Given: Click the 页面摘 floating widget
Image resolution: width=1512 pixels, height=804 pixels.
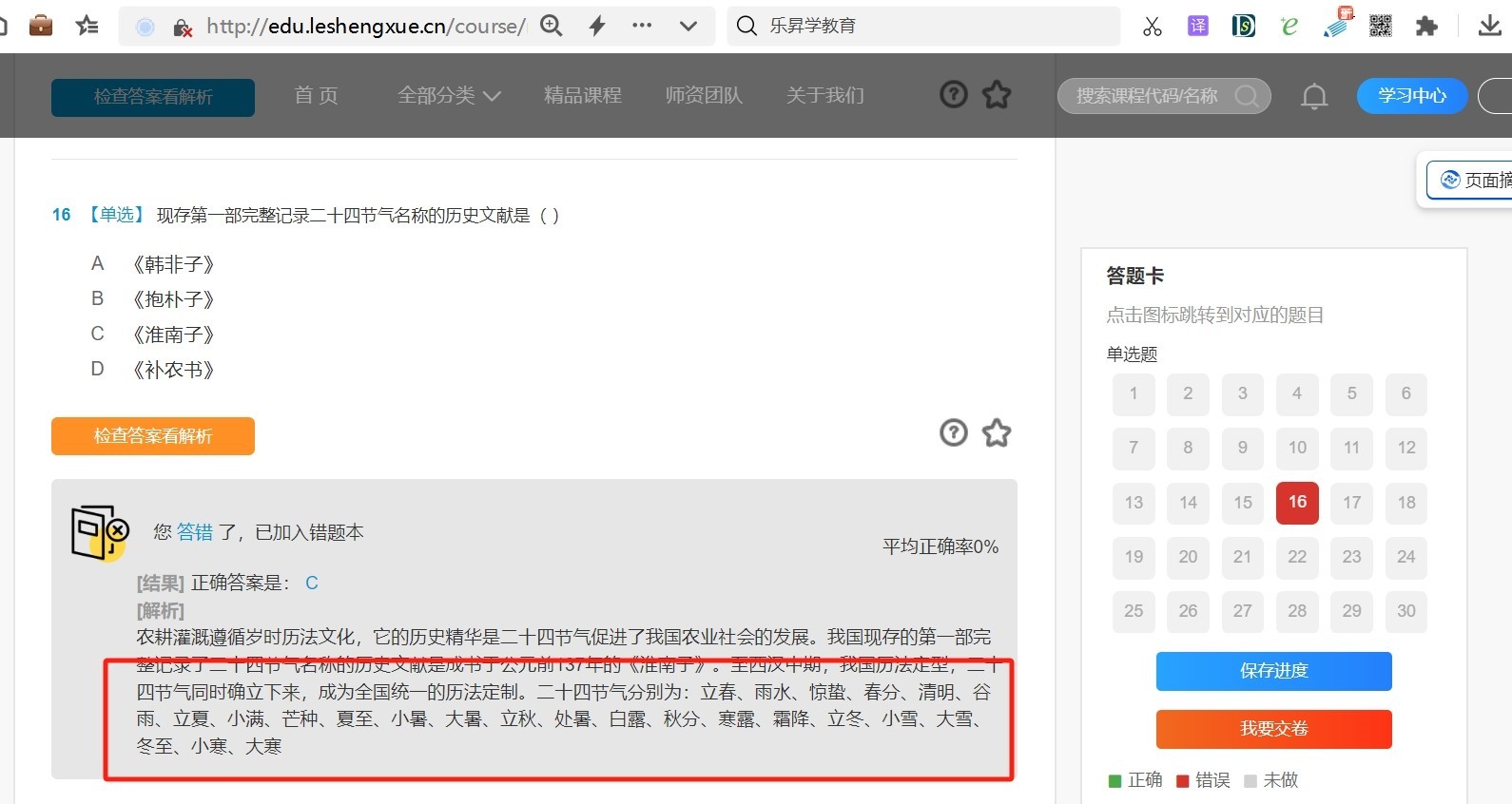Looking at the screenshot, I should pyautogui.click(x=1470, y=180).
